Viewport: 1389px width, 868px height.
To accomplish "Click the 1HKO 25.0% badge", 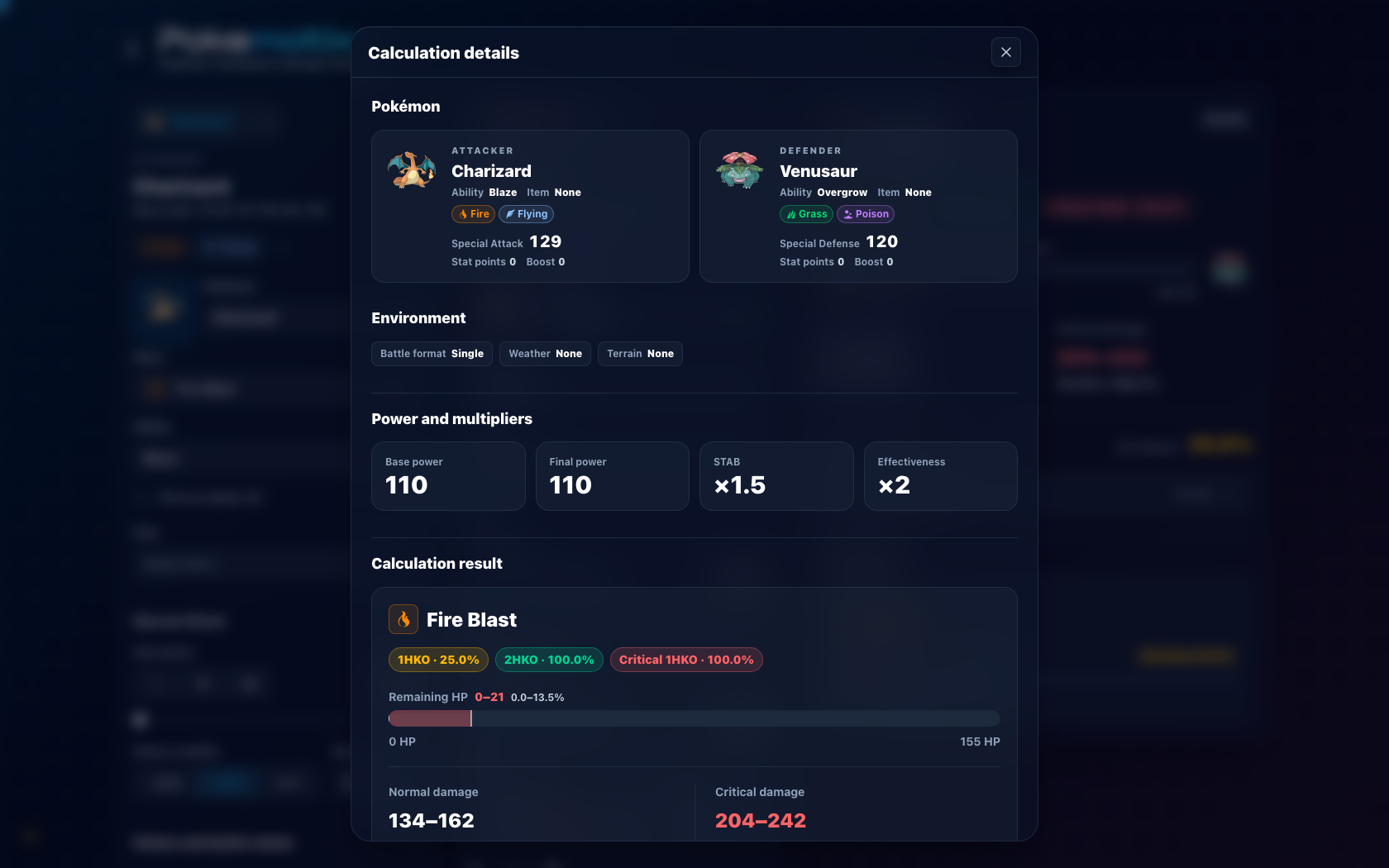I will pos(438,660).
